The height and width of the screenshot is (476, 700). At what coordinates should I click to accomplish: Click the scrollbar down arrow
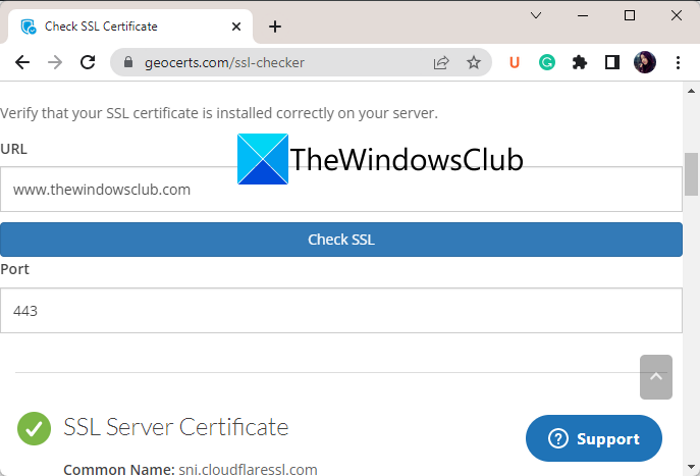click(692, 467)
